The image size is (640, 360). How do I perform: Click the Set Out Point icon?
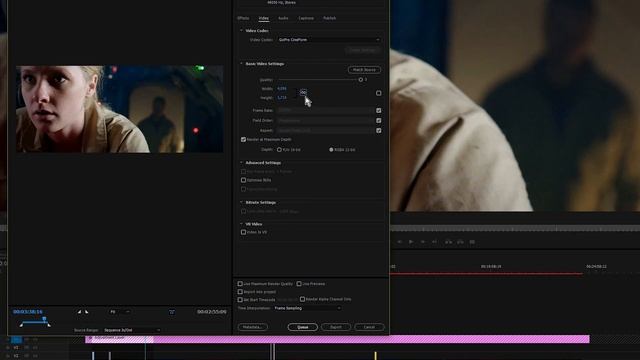pos(87,312)
